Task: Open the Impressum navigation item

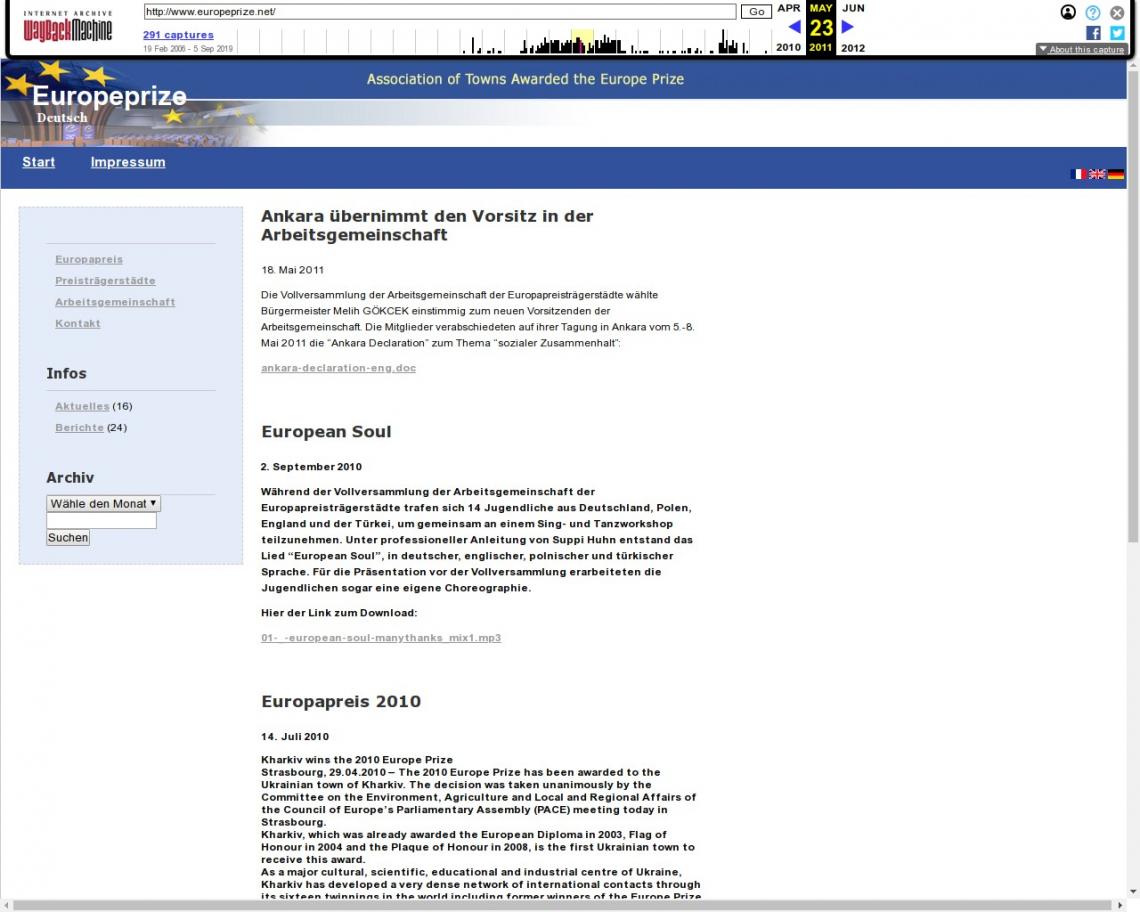Action: (128, 162)
